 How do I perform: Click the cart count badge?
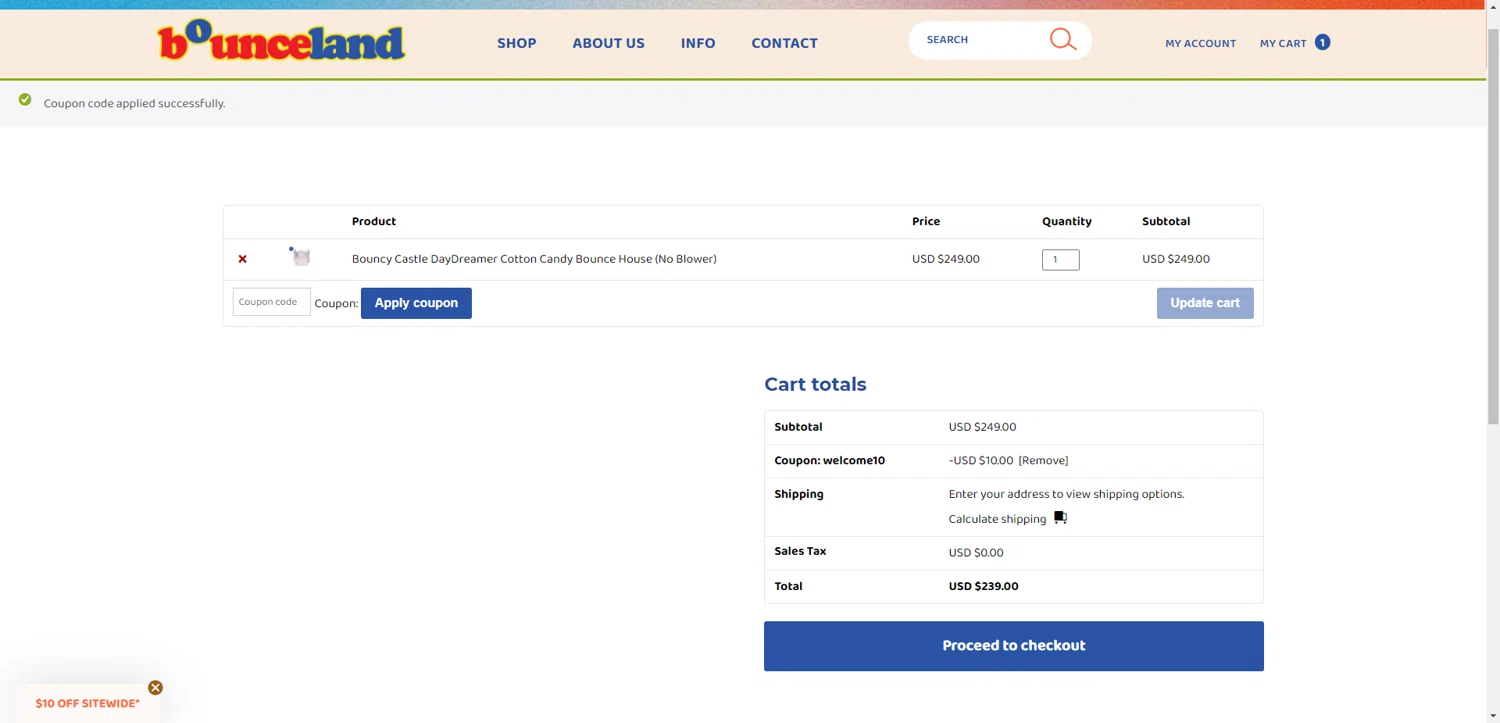(x=1322, y=42)
